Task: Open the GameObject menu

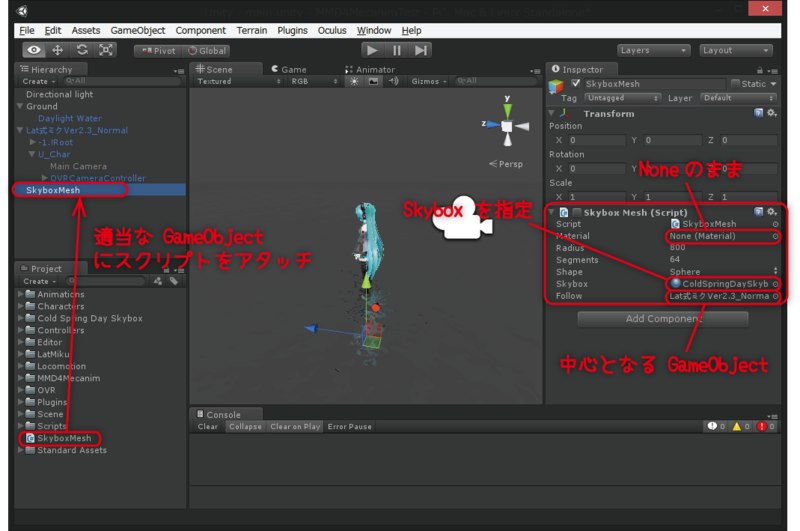Action: [138, 31]
